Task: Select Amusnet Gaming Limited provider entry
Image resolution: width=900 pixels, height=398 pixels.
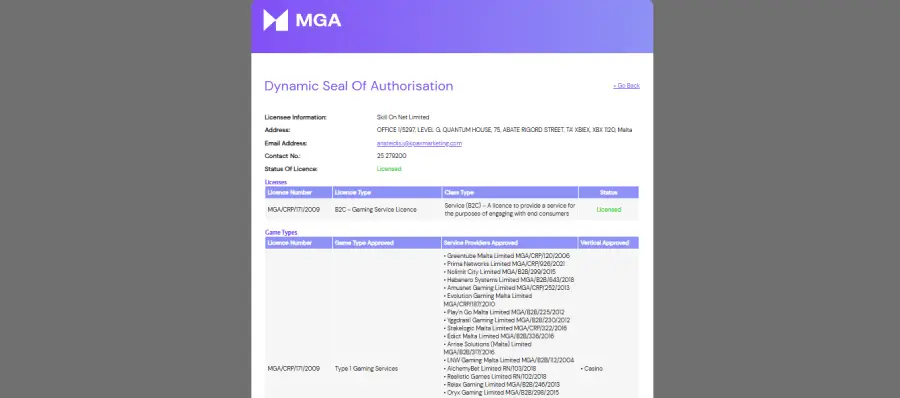Action: click(506, 288)
